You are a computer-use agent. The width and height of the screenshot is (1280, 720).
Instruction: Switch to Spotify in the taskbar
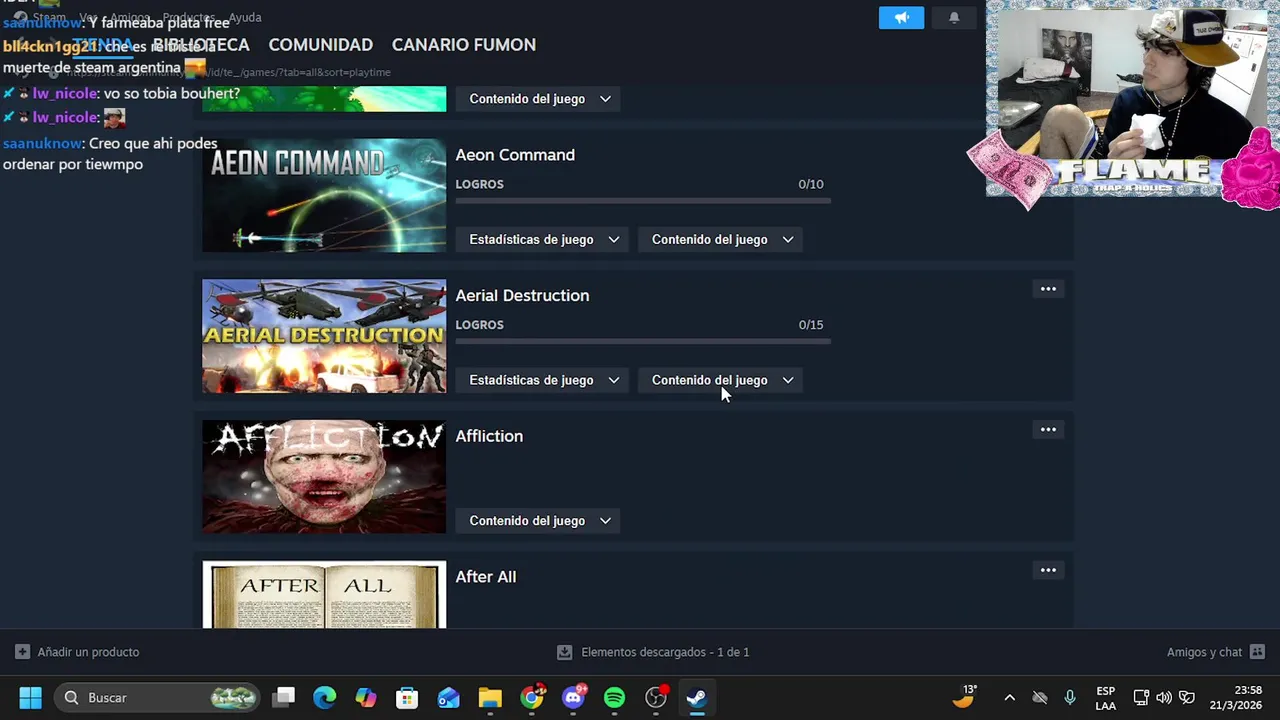tap(615, 698)
